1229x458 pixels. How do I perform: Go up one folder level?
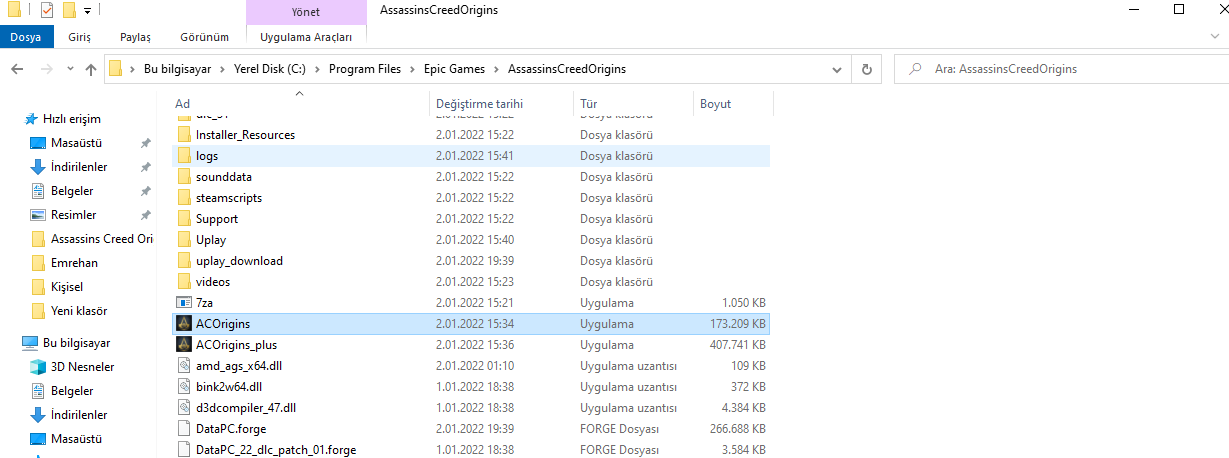pyautogui.click(x=91, y=70)
